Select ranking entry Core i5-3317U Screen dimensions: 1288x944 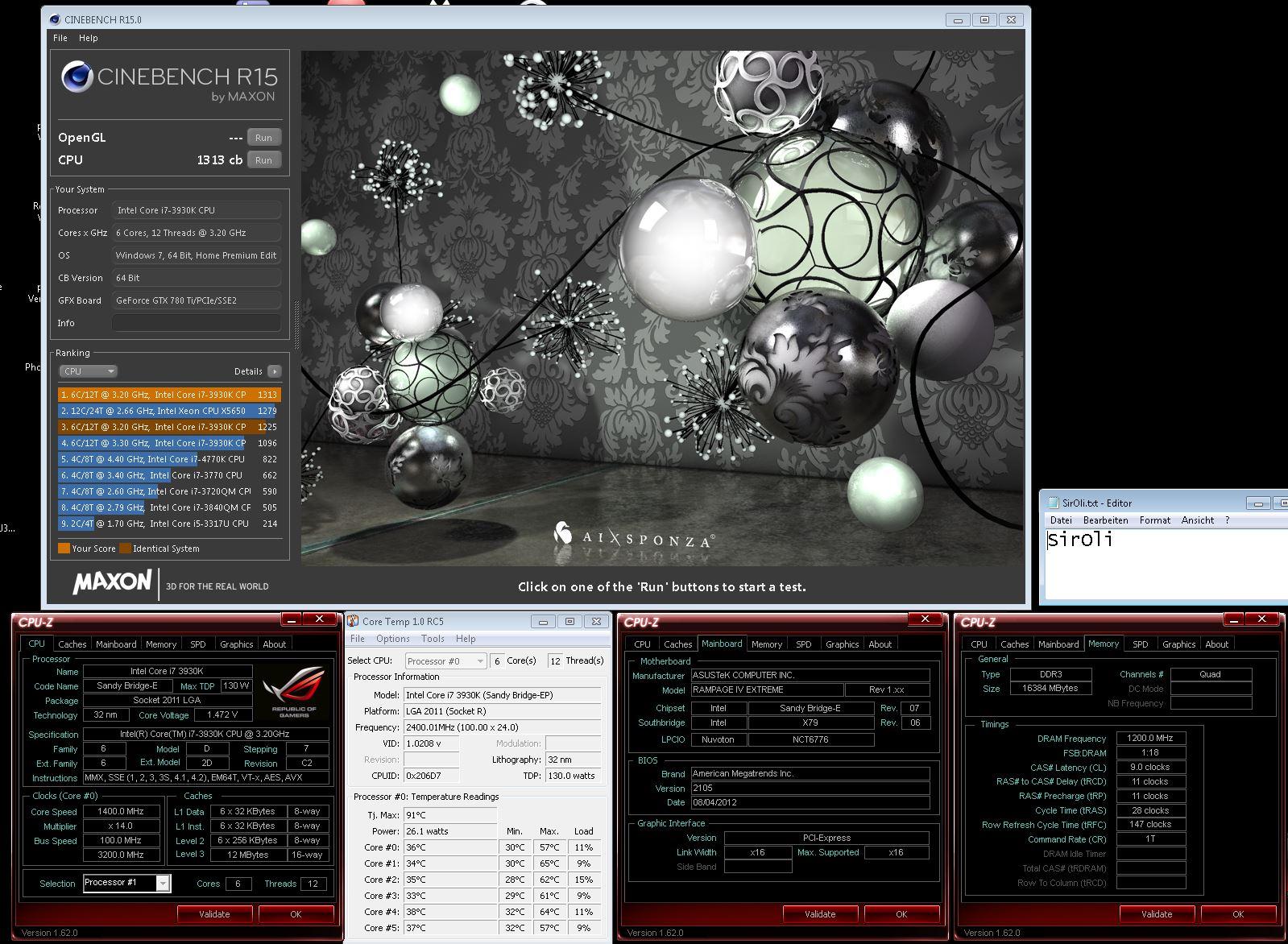[168, 524]
